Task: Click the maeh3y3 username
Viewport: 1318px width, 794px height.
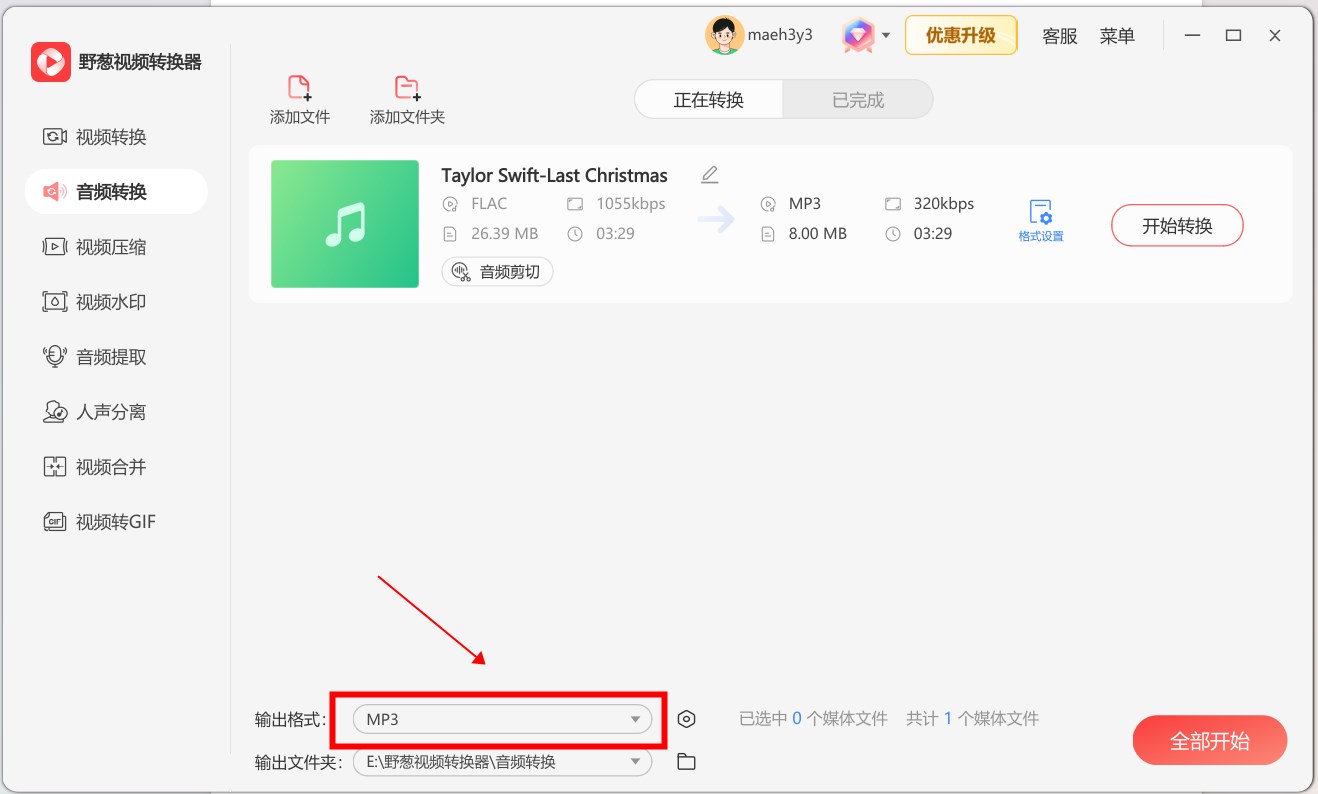Action: click(x=780, y=35)
